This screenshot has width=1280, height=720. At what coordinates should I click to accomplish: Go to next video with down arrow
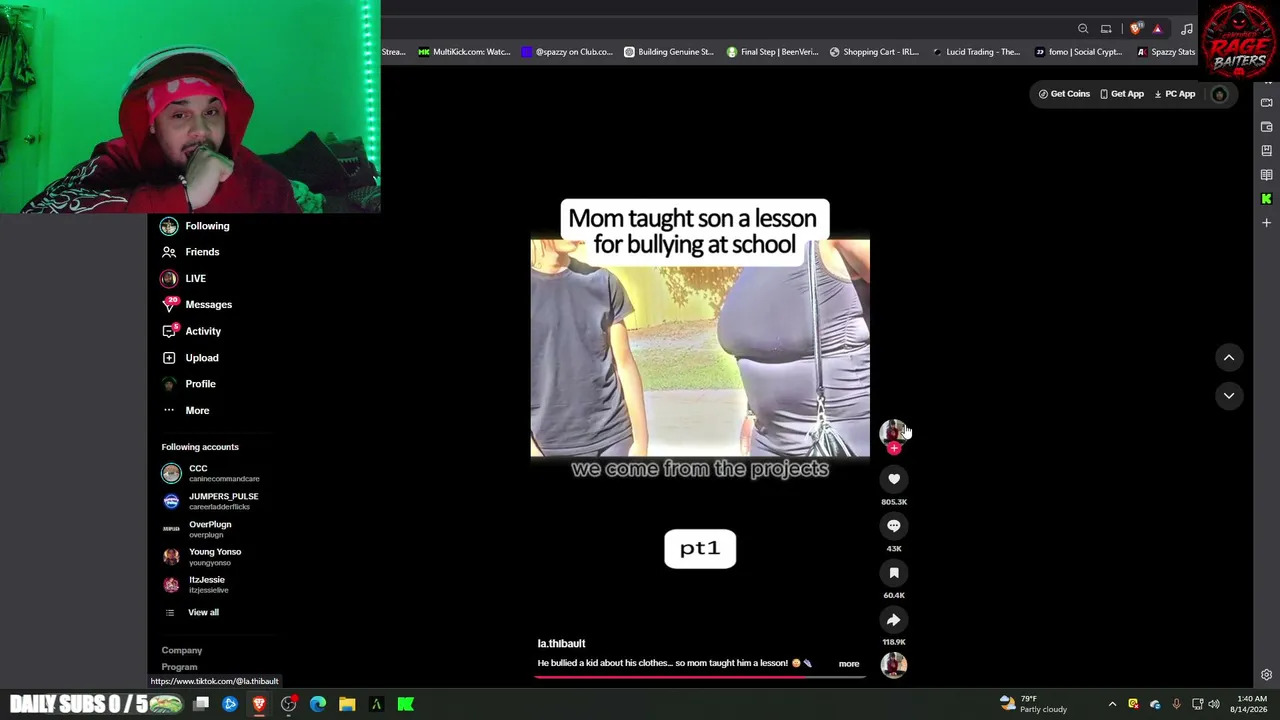(1229, 396)
